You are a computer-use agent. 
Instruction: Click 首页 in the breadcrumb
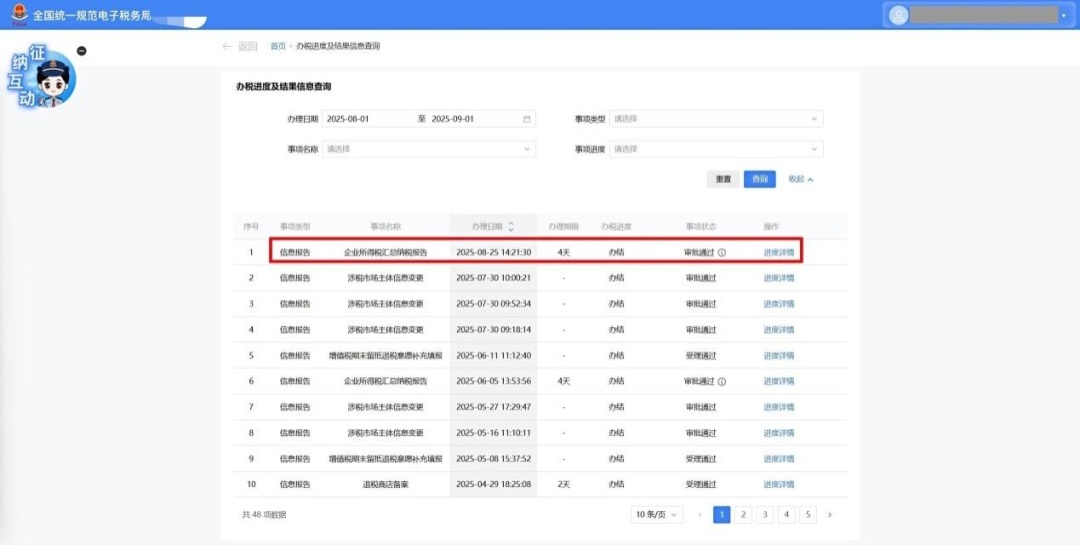(277, 46)
